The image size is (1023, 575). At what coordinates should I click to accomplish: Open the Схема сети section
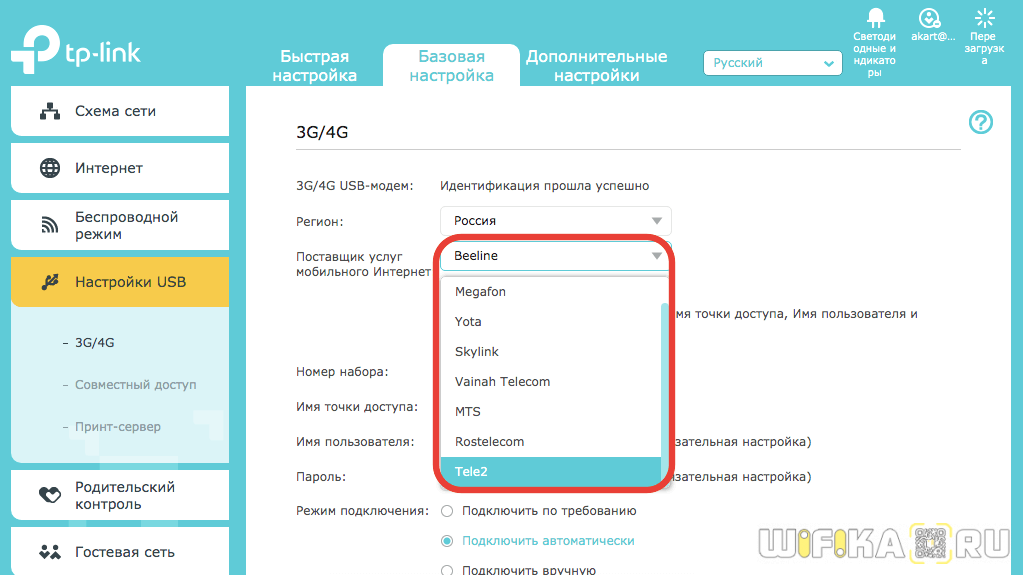click(120, 111)
